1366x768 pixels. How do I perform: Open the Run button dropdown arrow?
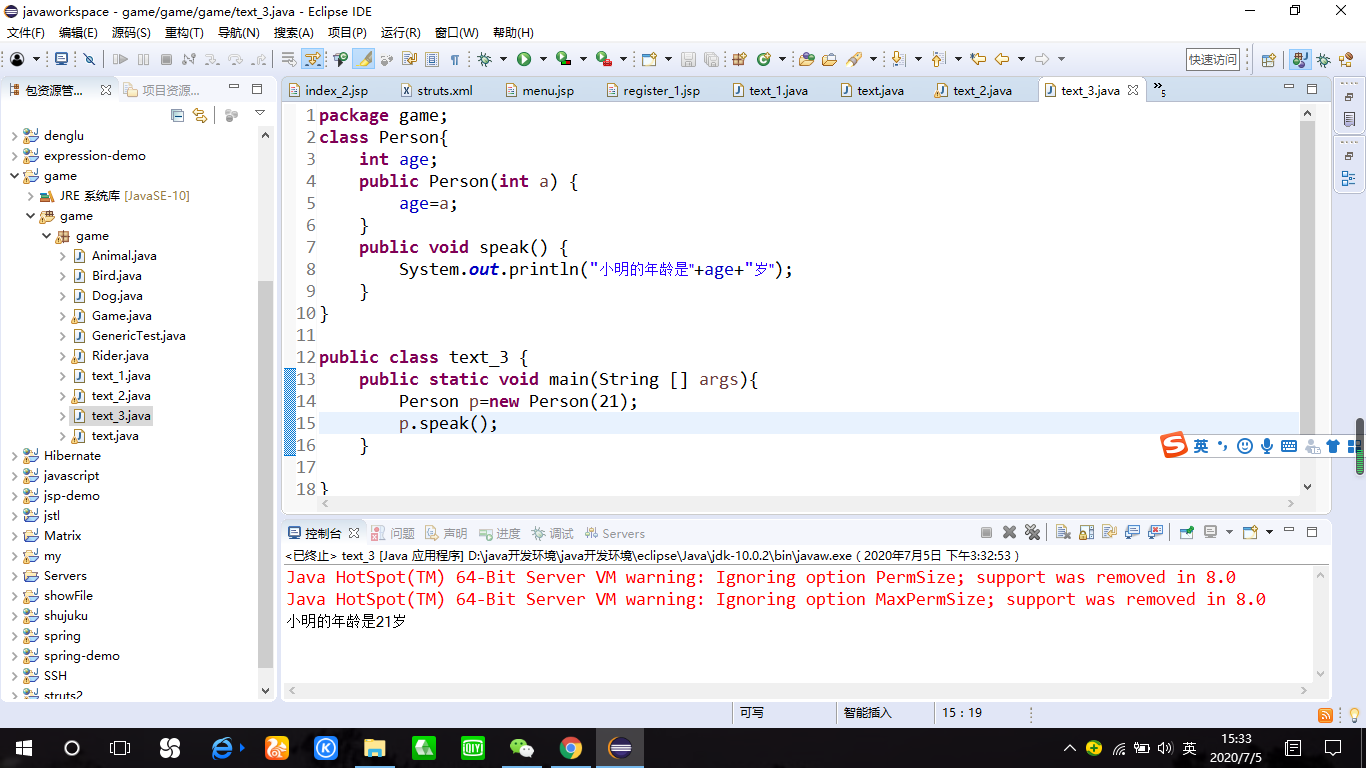click(x=543, y=59)
